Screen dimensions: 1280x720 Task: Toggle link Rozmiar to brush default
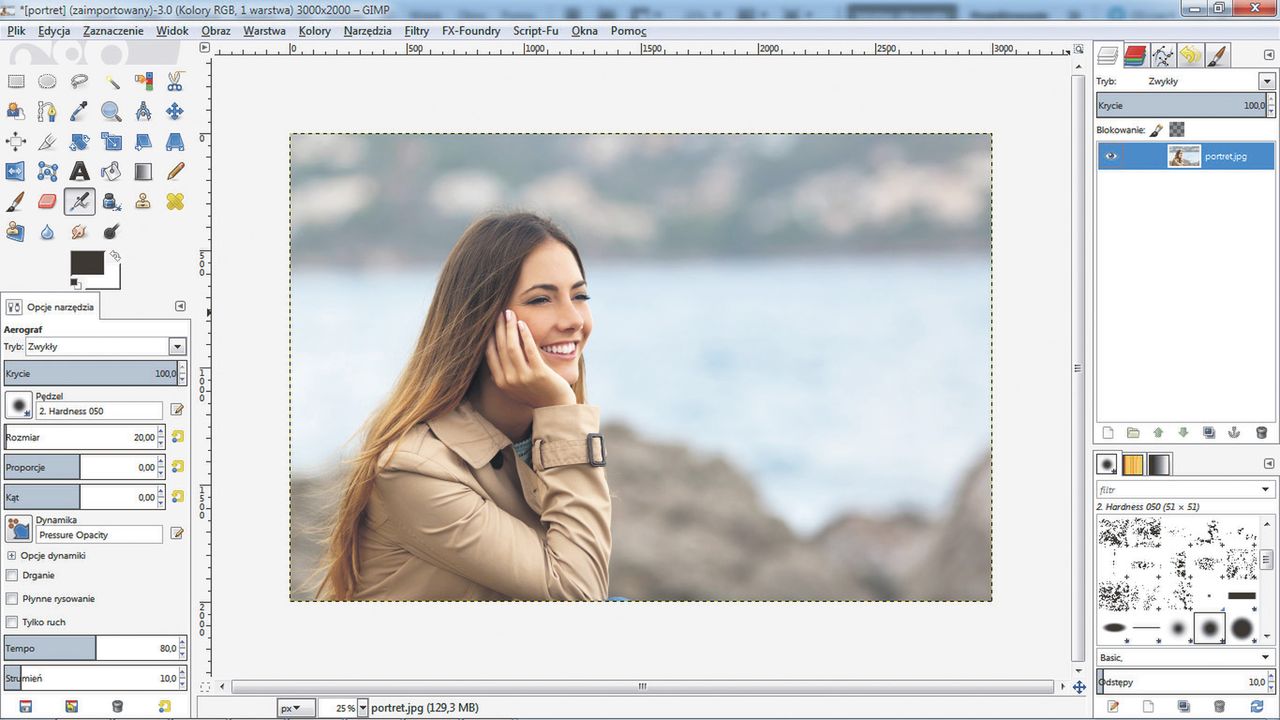[x=177, y=437]
